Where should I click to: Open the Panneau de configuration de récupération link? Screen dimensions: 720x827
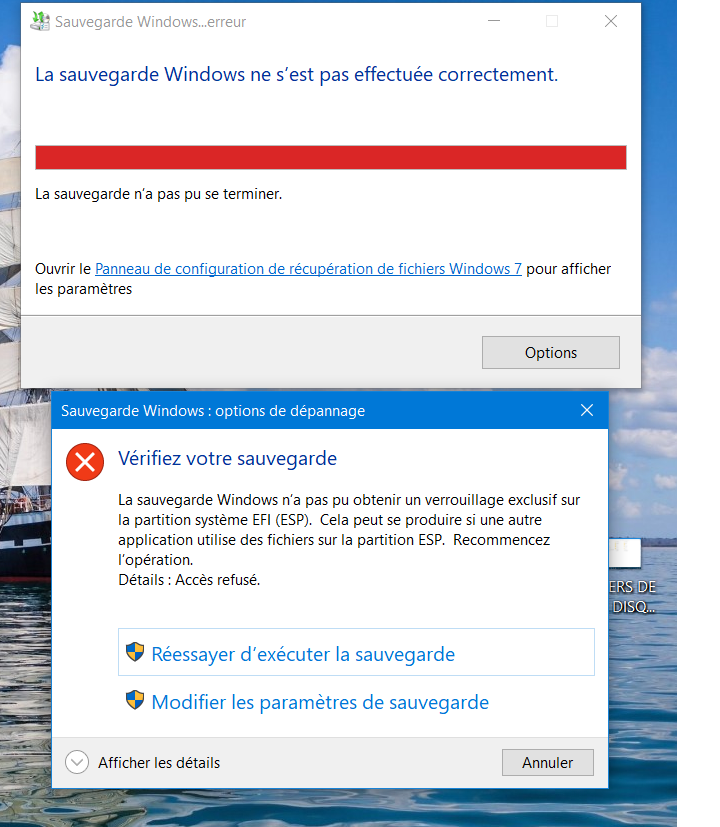[x=308, y=269]
